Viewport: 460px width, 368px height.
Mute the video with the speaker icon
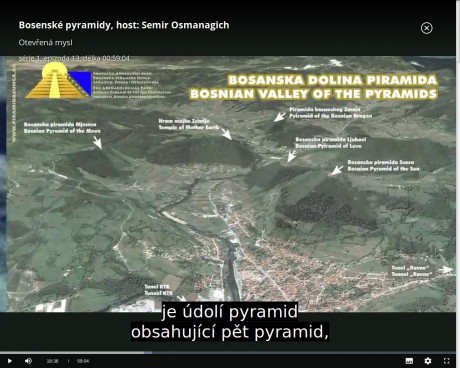(x=28, y=361)
